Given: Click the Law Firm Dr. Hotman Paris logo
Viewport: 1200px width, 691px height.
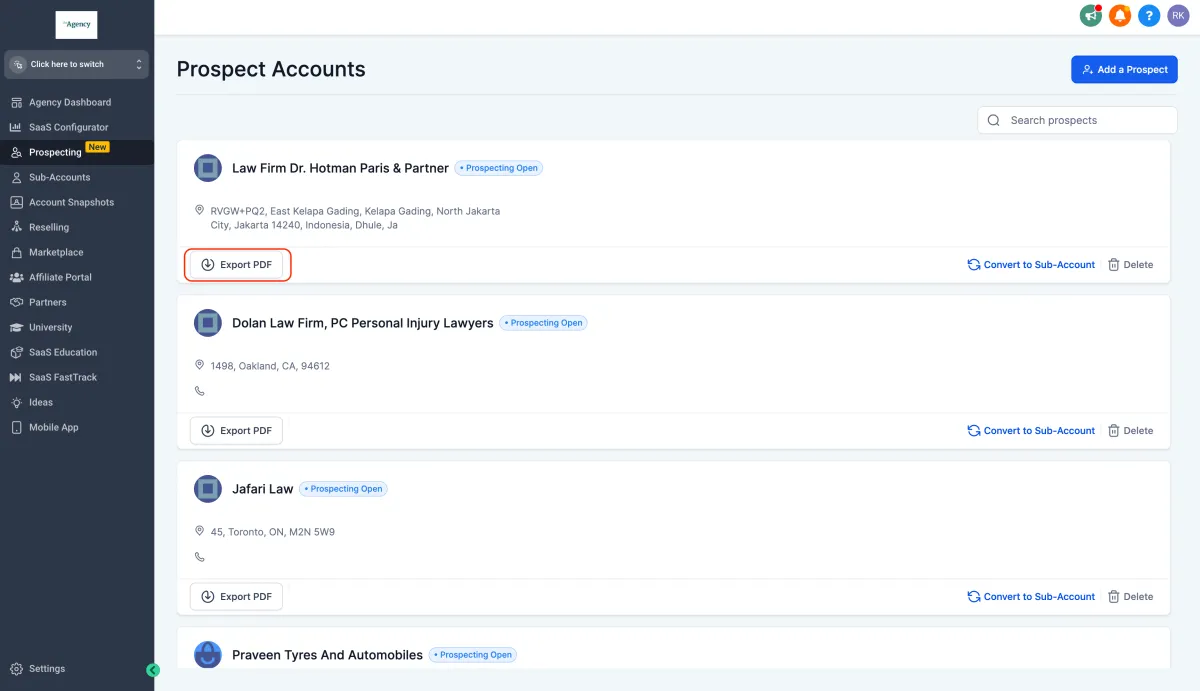Looking at the screenshot, I should pyautogui.click(x=208, y=168).
